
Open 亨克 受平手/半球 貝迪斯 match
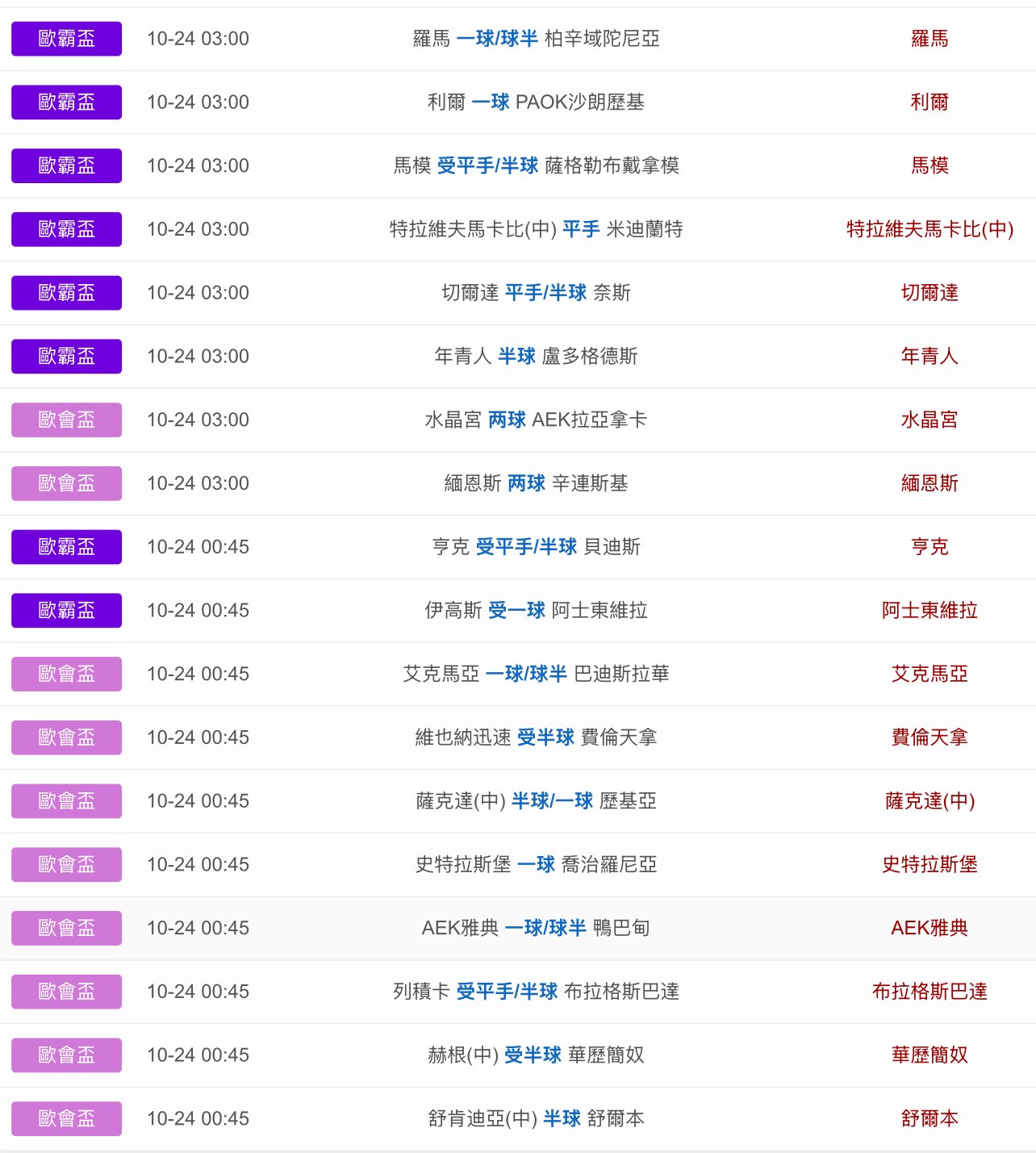pos(536,547)
